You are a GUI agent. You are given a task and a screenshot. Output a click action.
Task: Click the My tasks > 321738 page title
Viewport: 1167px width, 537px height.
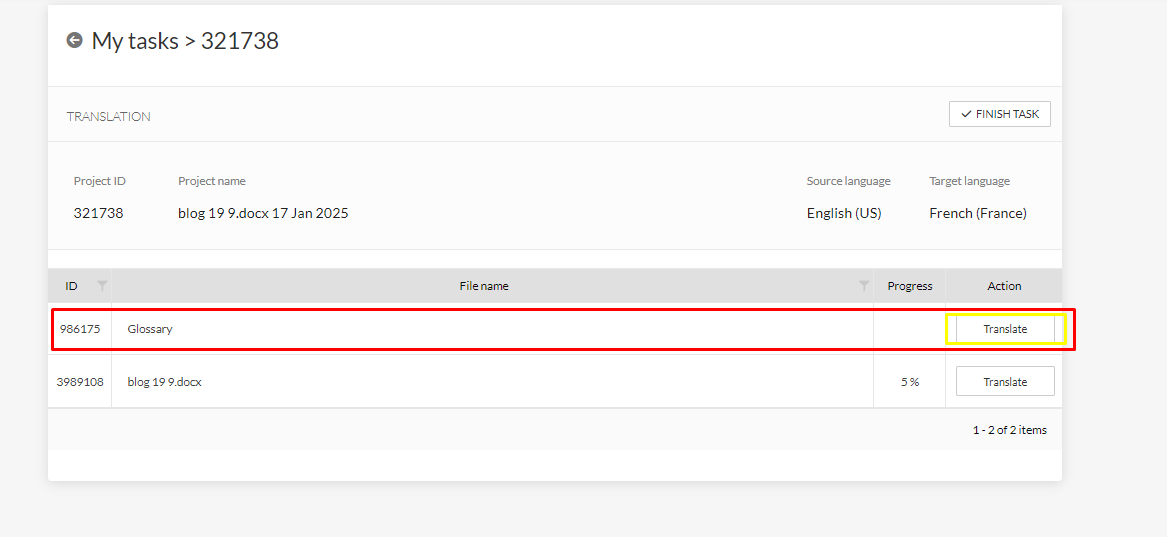pos(185,41)
